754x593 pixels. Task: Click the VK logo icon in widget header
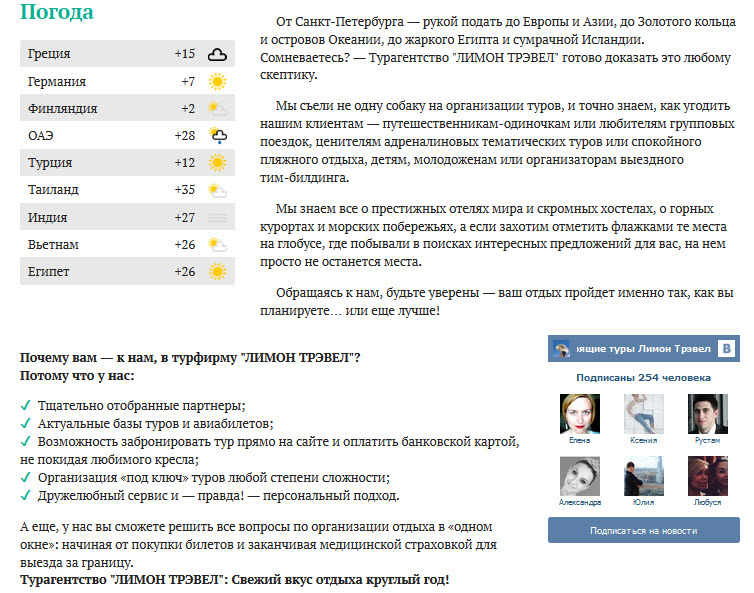(727, 348)
